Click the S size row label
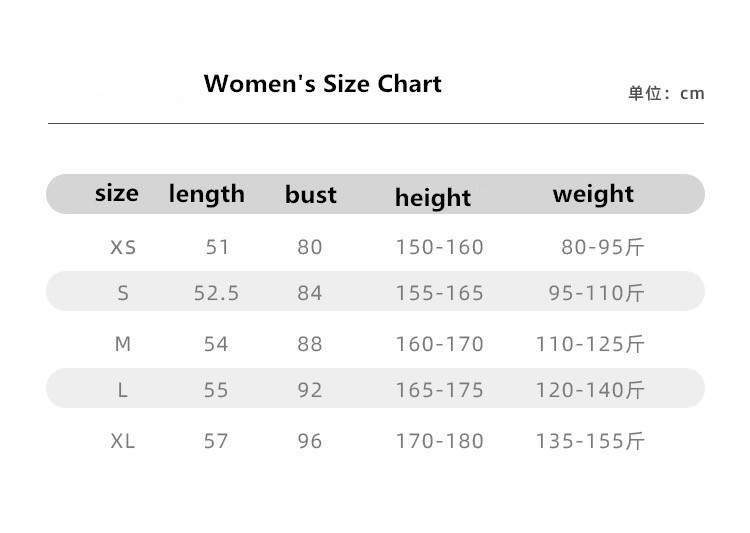 [123, 293]
